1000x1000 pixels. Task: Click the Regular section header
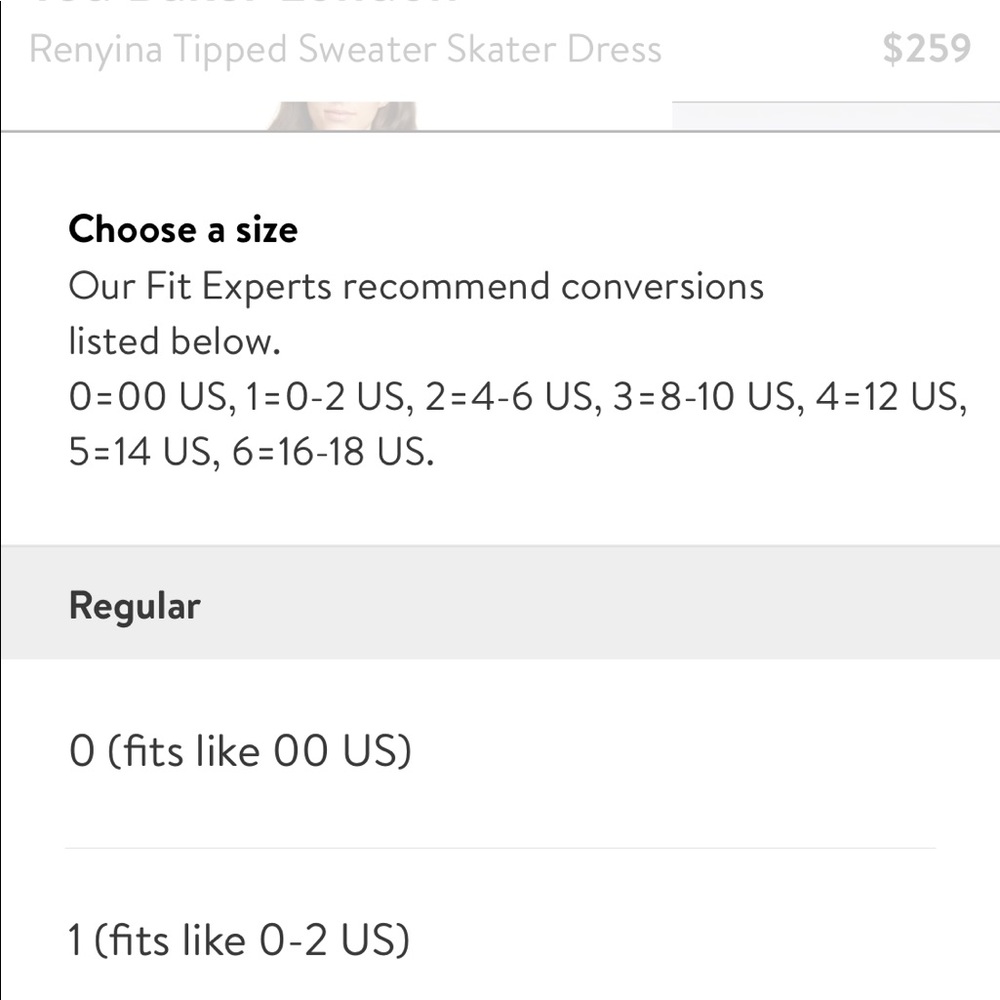pos(500,603)
